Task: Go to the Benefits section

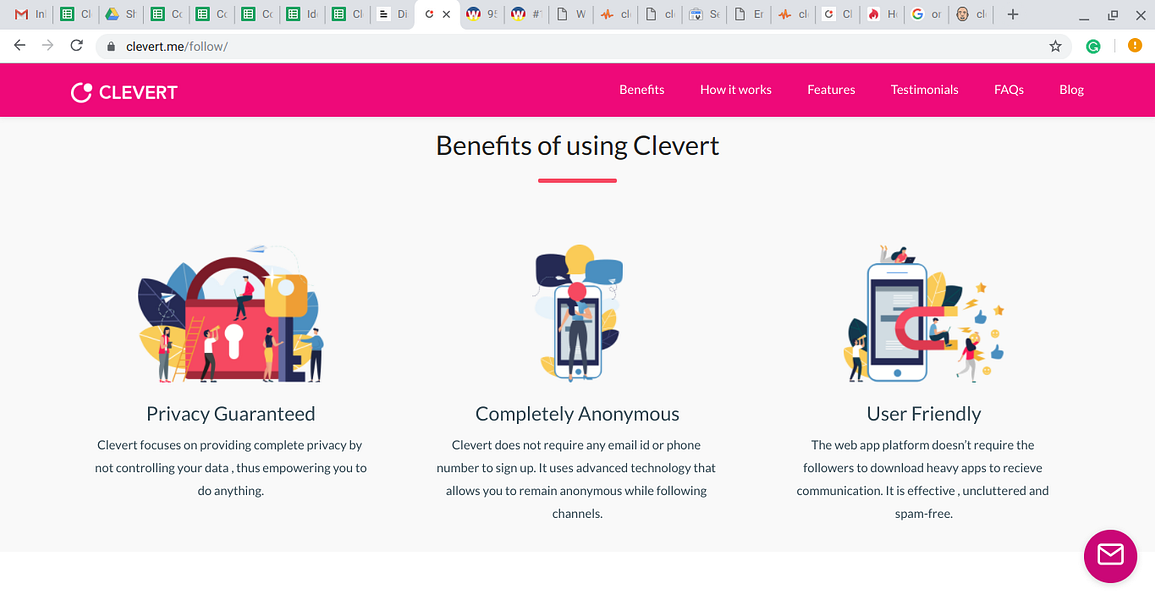Action: [642, 90]
